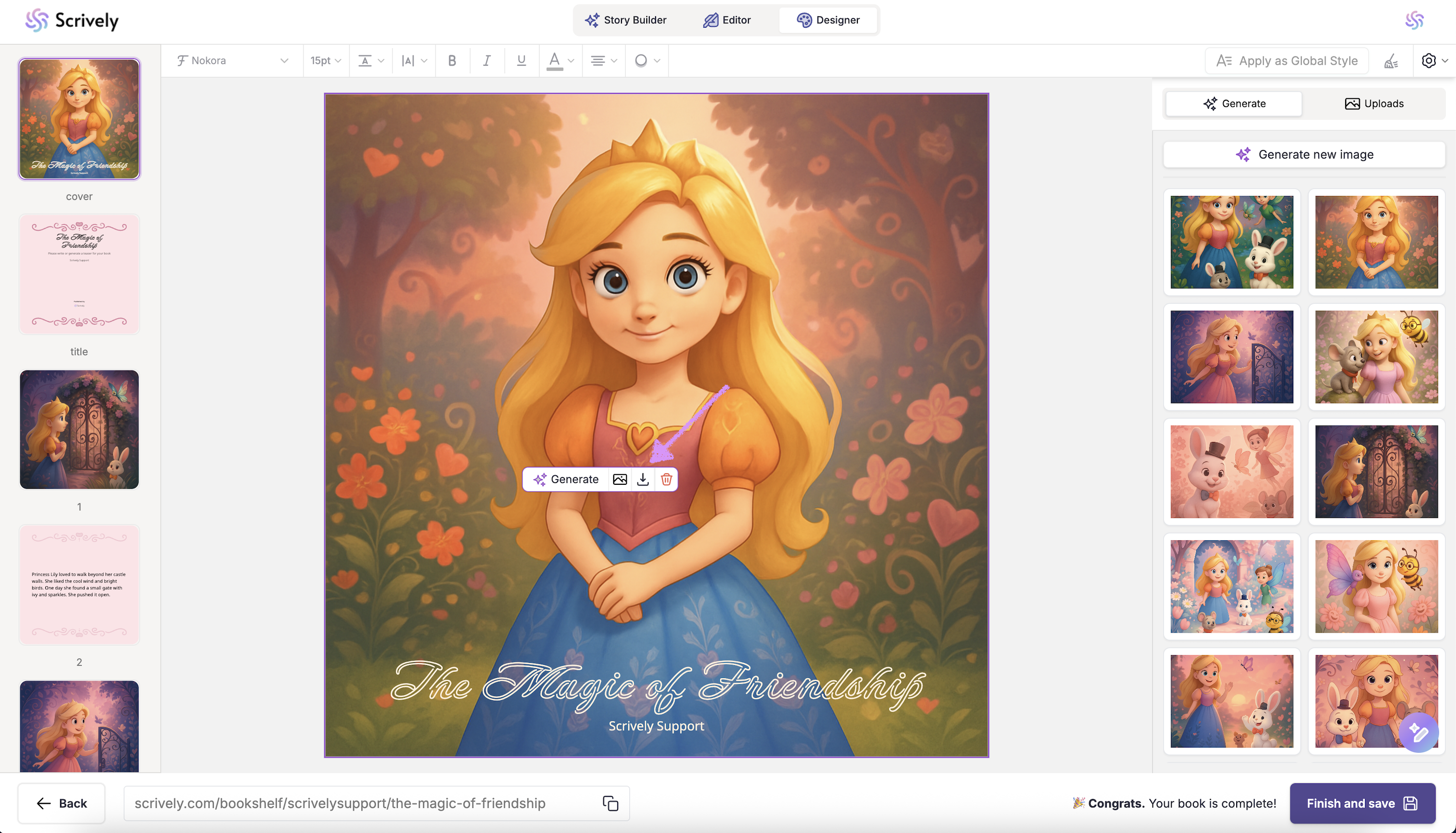The width and height of the screenshot is (1456, 833).
Task: Switch to the Editor tab
Action: 727,20
